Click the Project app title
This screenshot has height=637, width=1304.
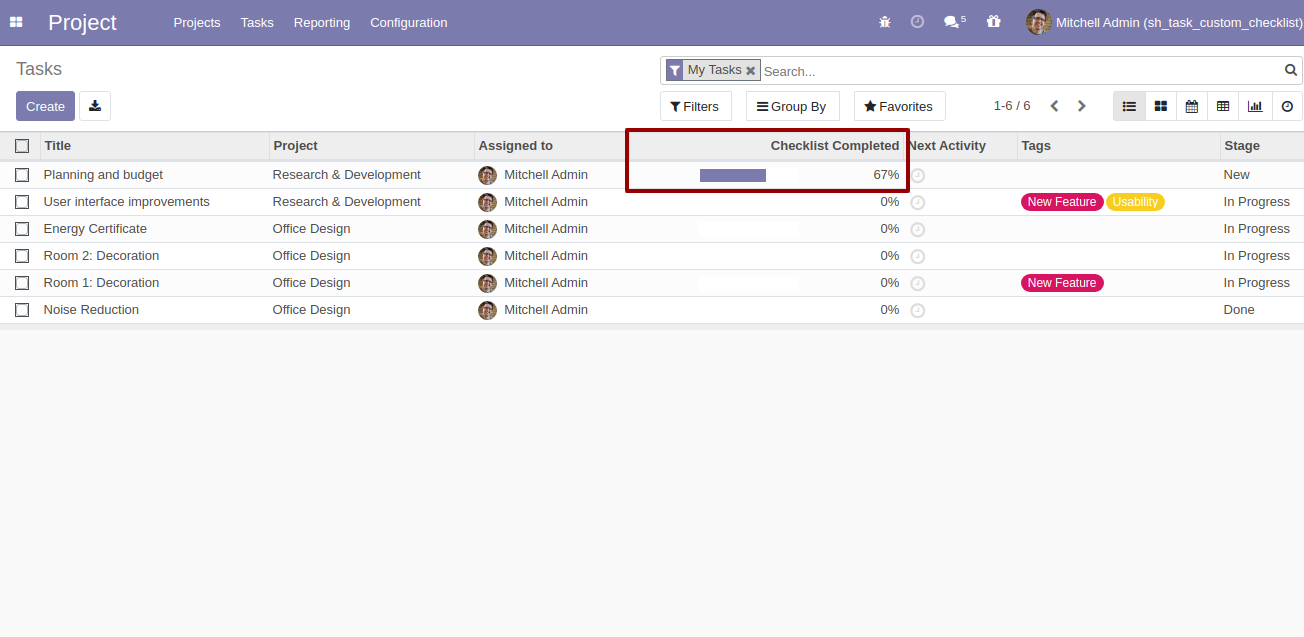point(82,22)
